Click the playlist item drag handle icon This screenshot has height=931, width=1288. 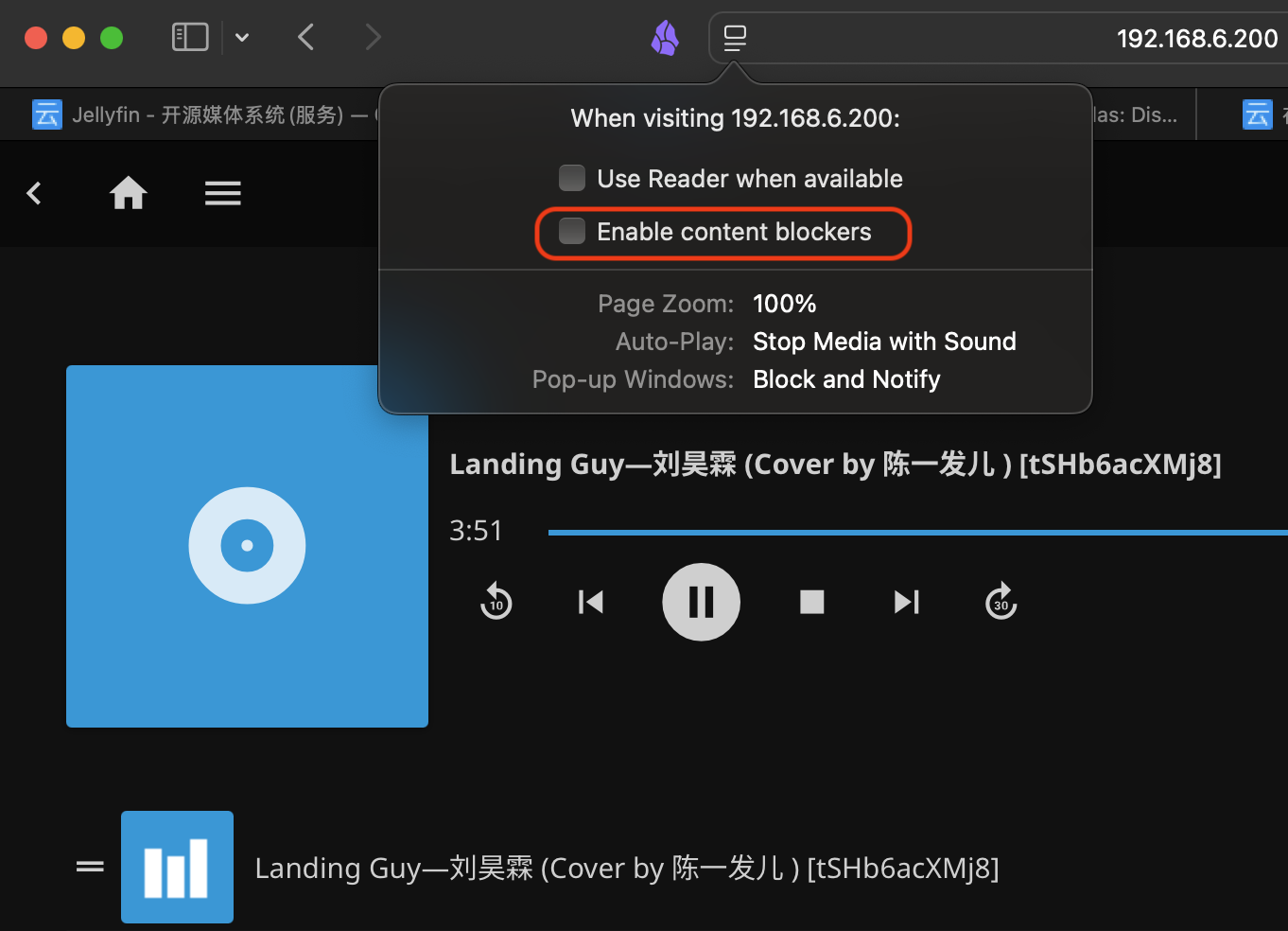[x=90, y=867]
